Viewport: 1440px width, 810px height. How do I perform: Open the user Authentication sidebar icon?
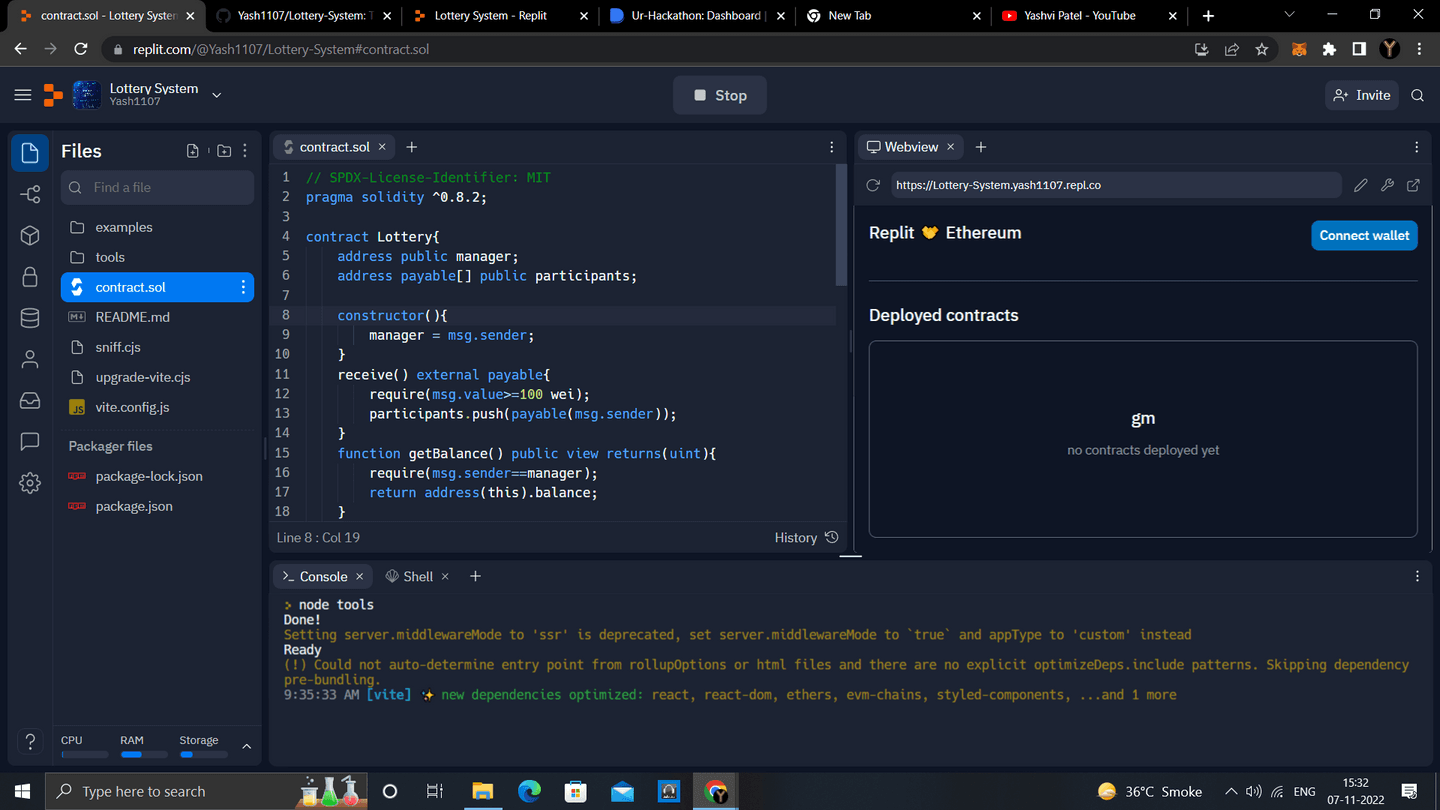click(30, 359)
